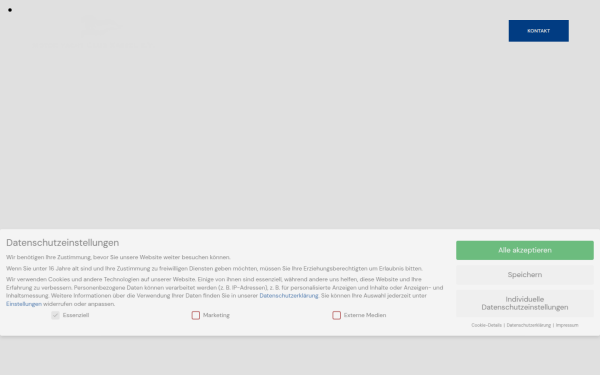Click the faded company logo in header
Screen dimensions: 600x375
94,32
